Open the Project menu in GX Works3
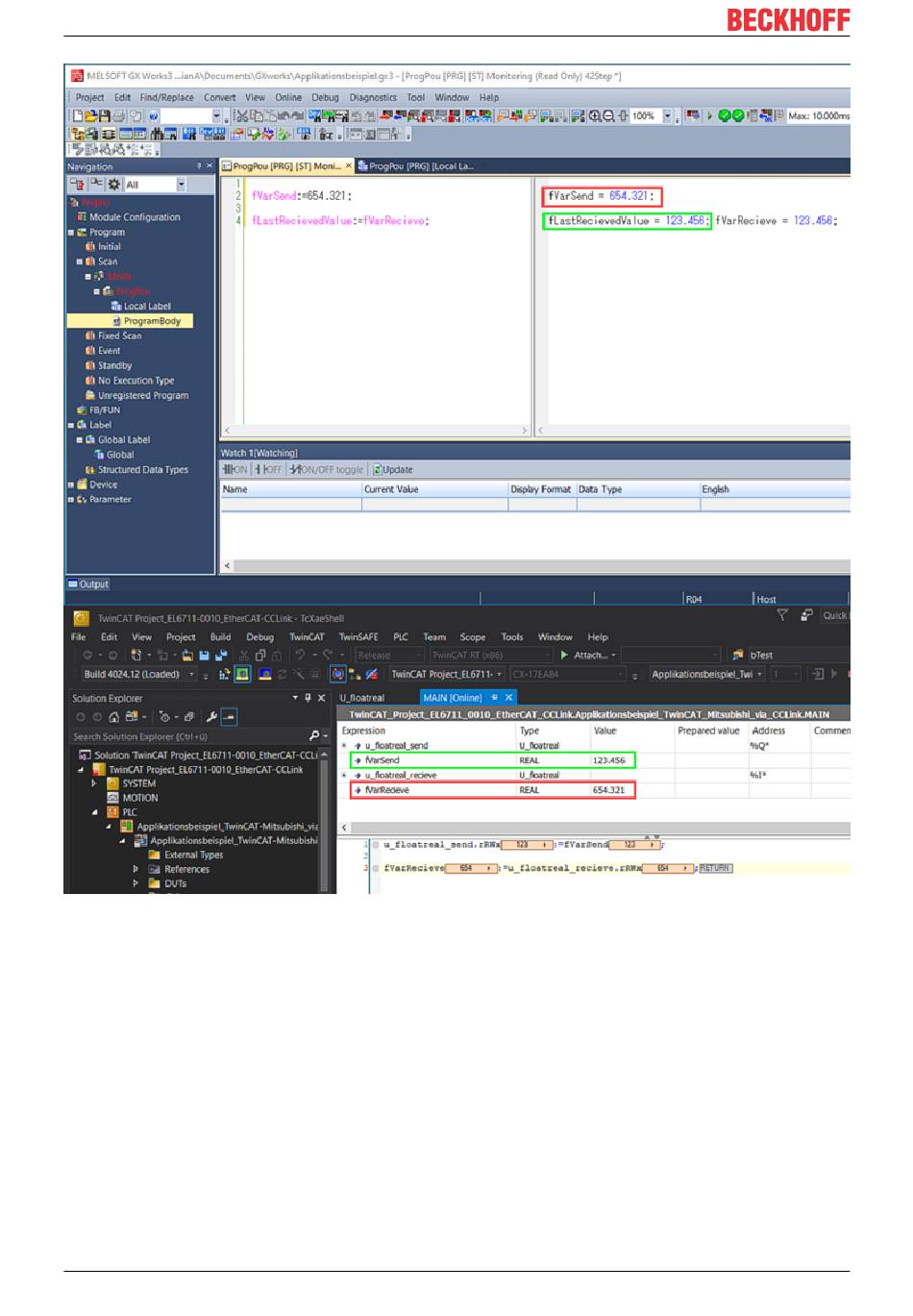 [x=89, y=97]
